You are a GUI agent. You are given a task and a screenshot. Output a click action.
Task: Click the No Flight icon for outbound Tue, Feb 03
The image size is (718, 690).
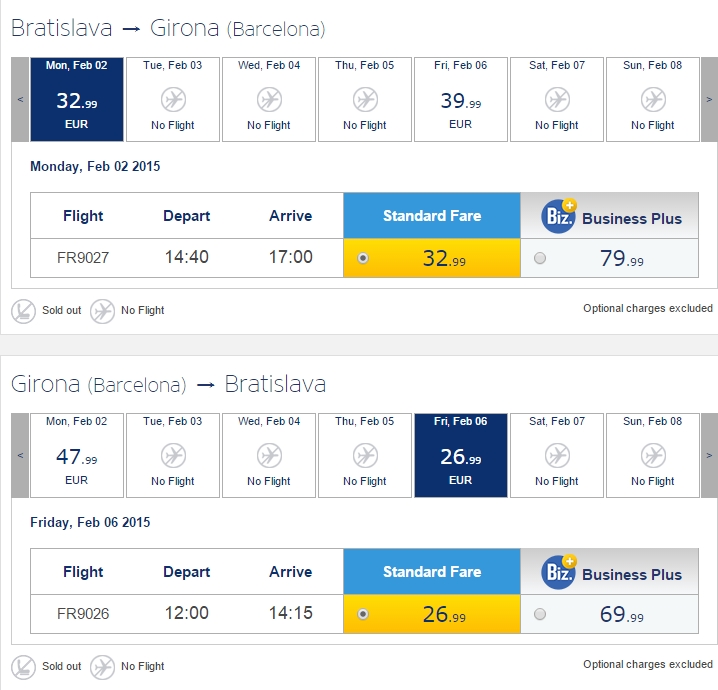(173, 99)
